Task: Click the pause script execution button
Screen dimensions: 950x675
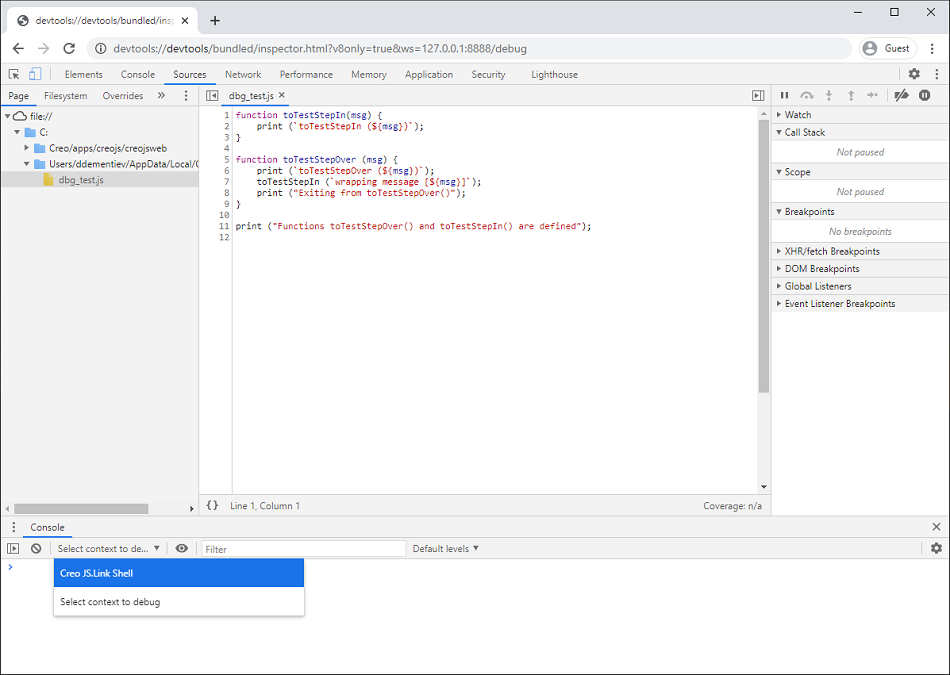Action: [x=785, y=95]
